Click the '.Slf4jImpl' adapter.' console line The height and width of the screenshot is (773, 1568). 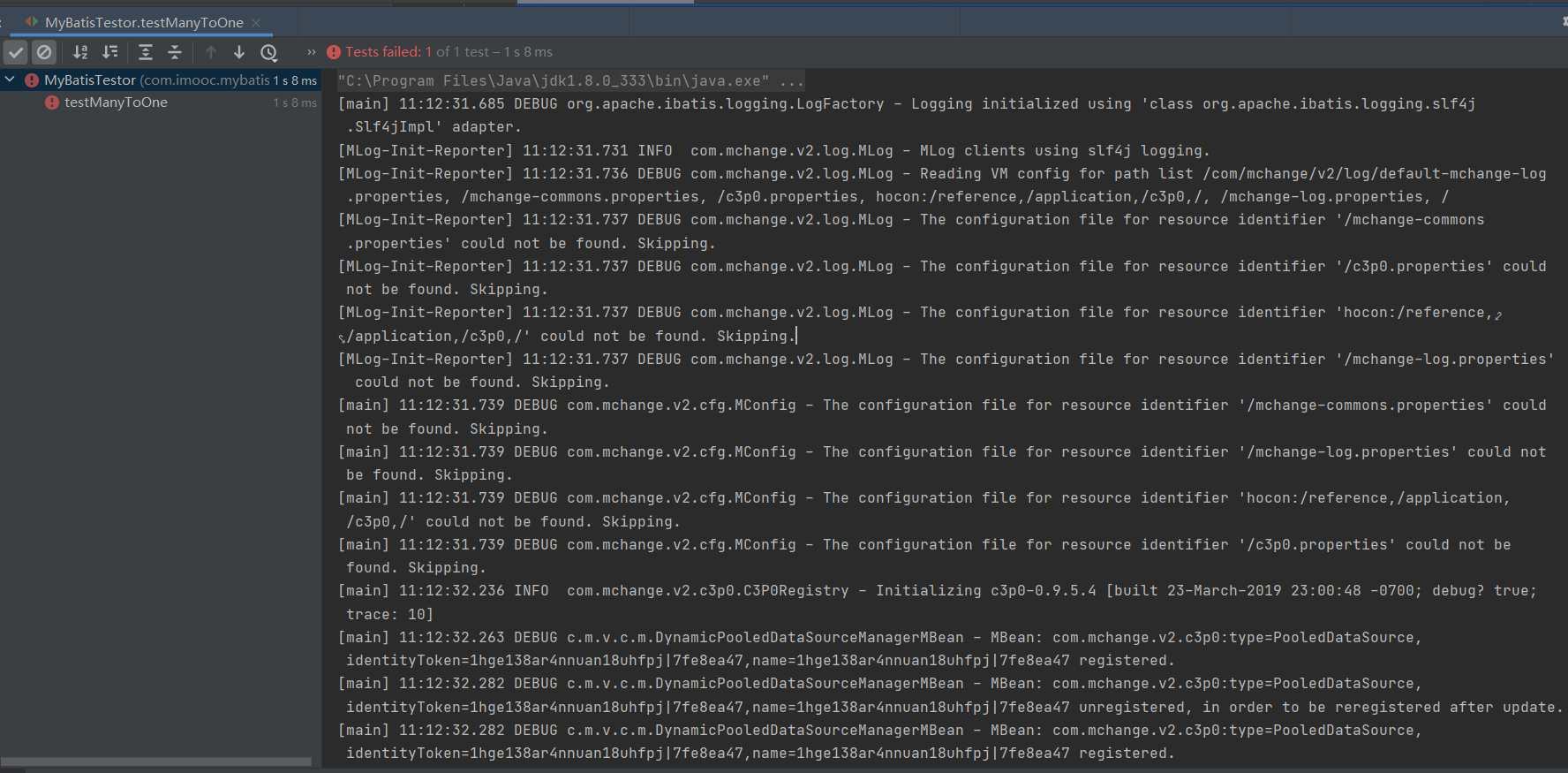(433, 127)
